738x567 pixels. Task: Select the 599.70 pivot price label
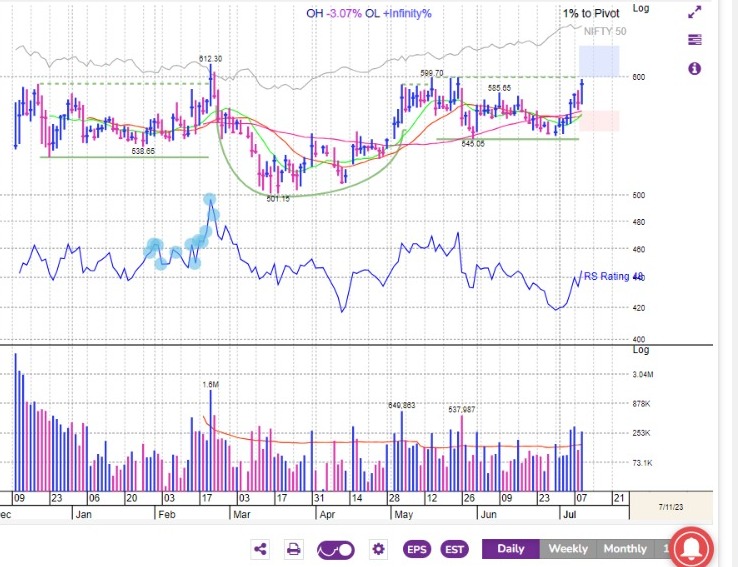(x=432, y=73)
